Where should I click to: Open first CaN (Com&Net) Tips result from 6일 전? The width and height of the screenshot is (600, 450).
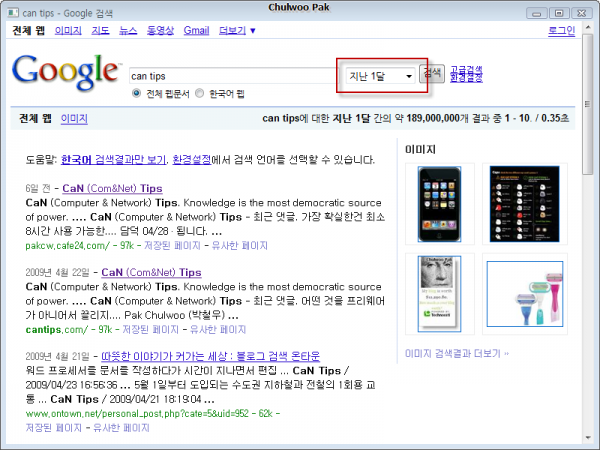tap(112, 188)
